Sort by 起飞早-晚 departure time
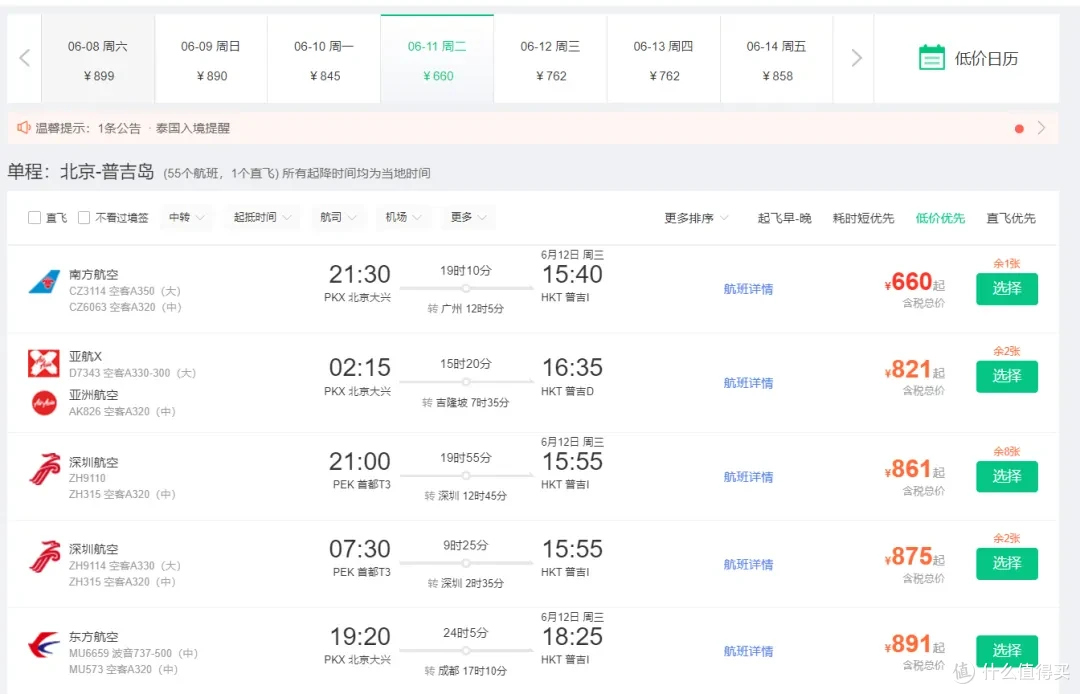This screenshot has height=694, width=1080. tap(784, 218)
